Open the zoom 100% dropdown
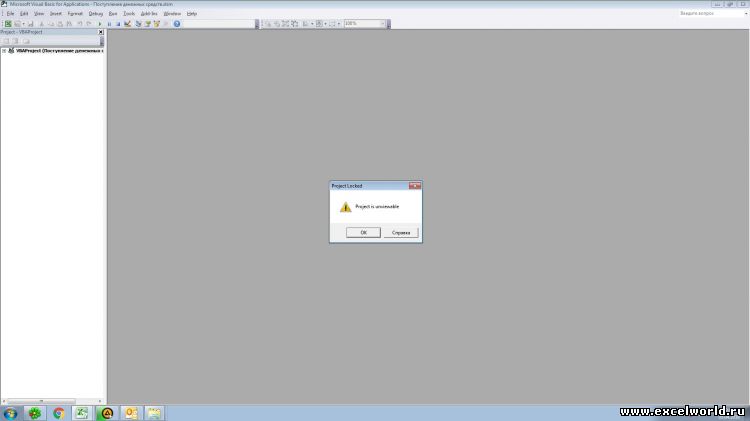Viewport: 750px width, 421px height. 382,23
